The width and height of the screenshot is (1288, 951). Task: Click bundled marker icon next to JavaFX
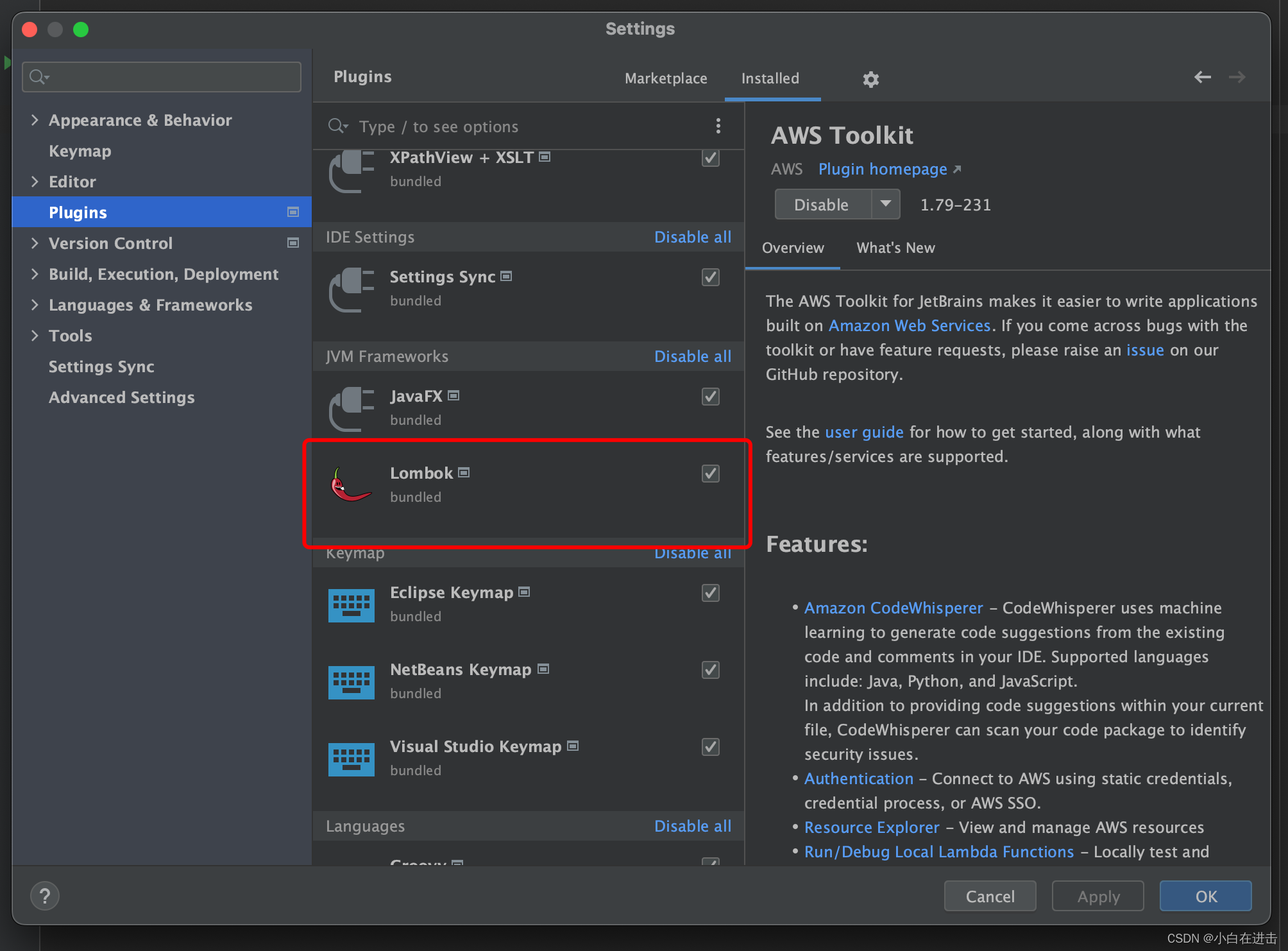[x=453, y=395]
